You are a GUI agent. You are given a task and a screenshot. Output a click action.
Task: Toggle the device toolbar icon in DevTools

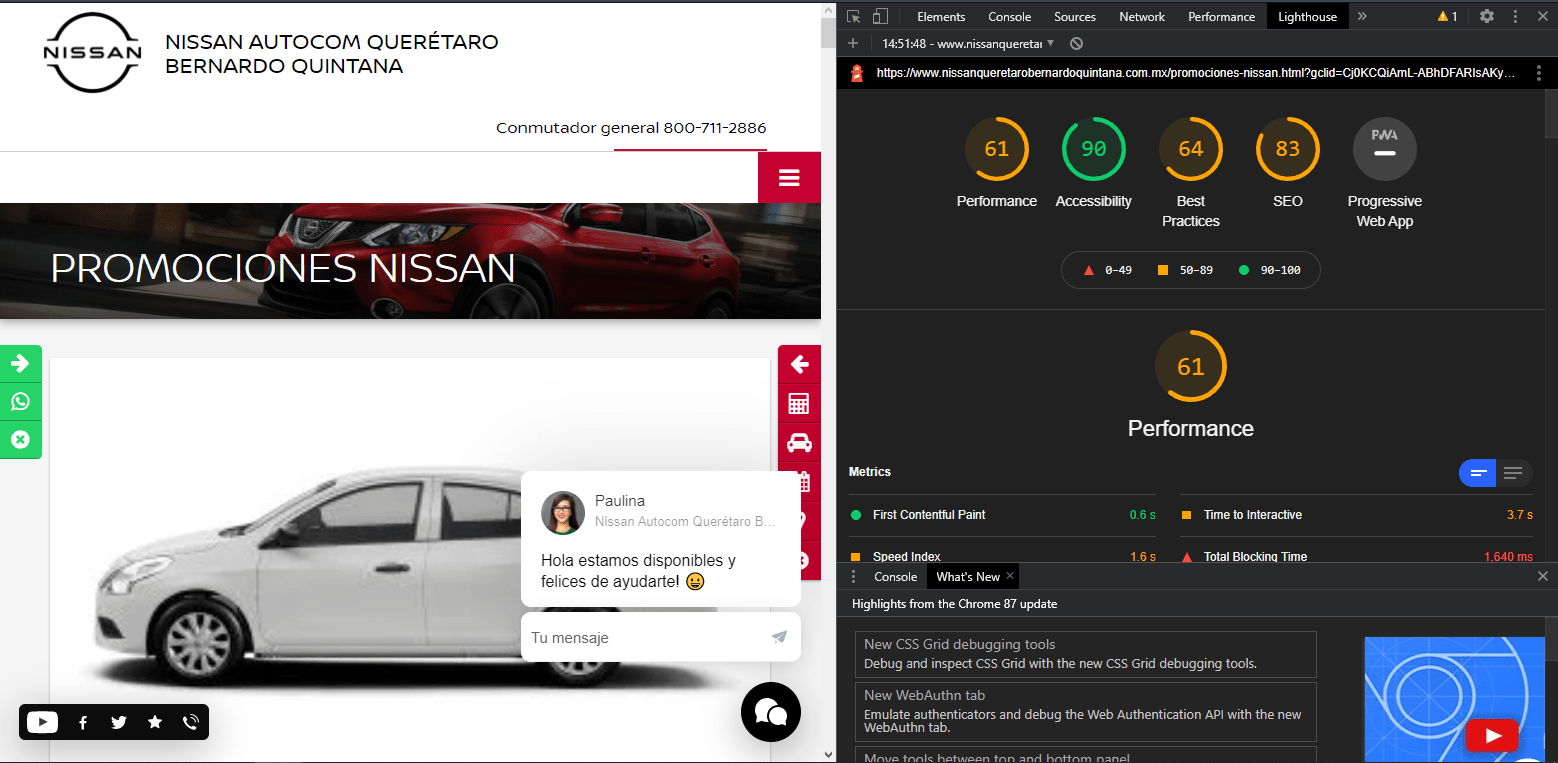(x=880, y=16)
